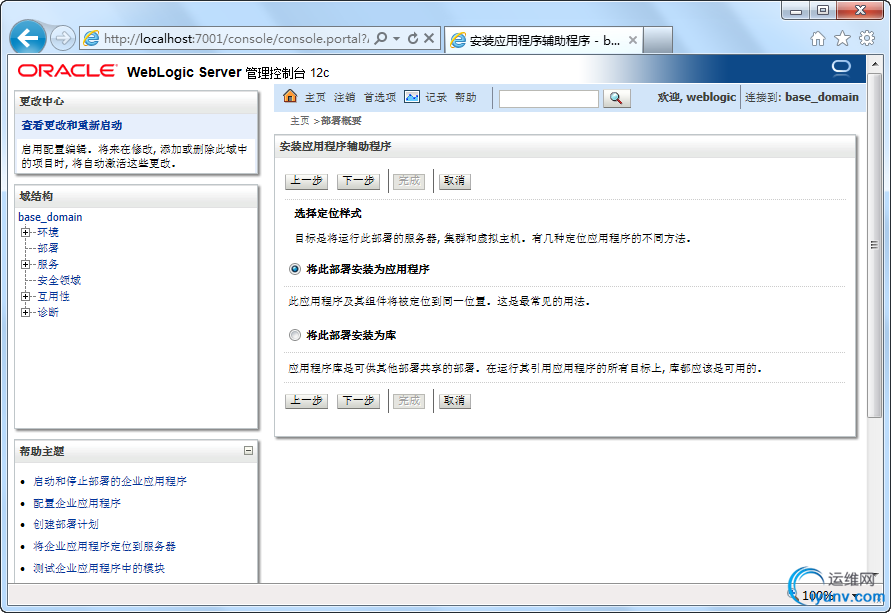Click 注销 to log out
The width and height of the screenshot is (891, 613).
pyautogui.click(x=344, y=97)
